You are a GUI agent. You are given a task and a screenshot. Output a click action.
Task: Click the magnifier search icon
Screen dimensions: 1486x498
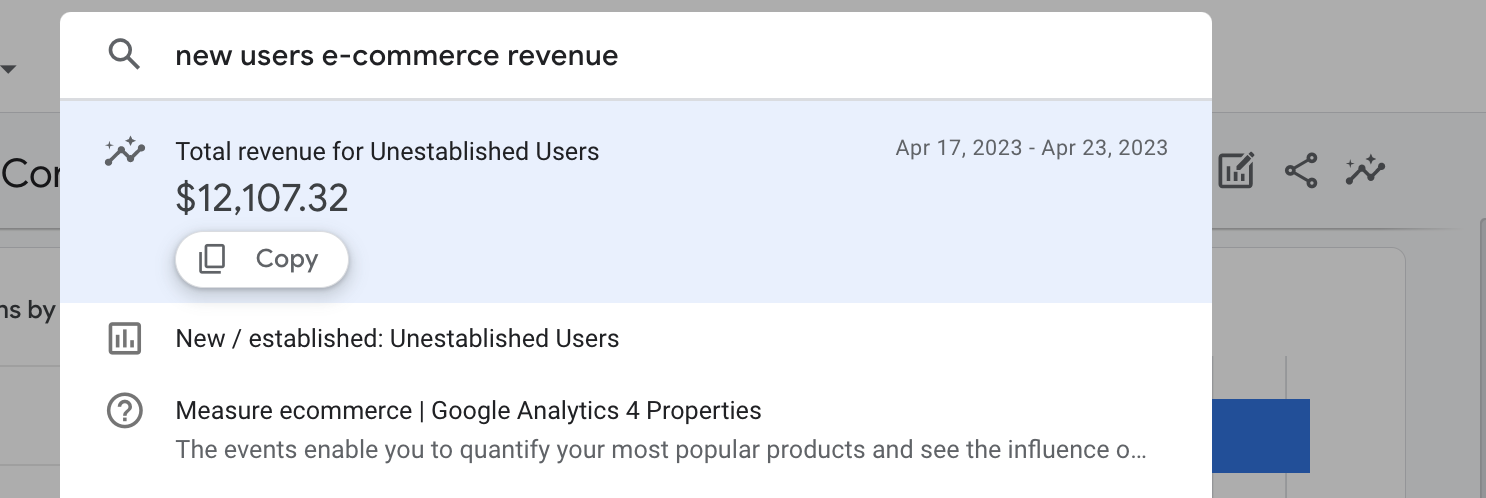[x=124, y=55]
